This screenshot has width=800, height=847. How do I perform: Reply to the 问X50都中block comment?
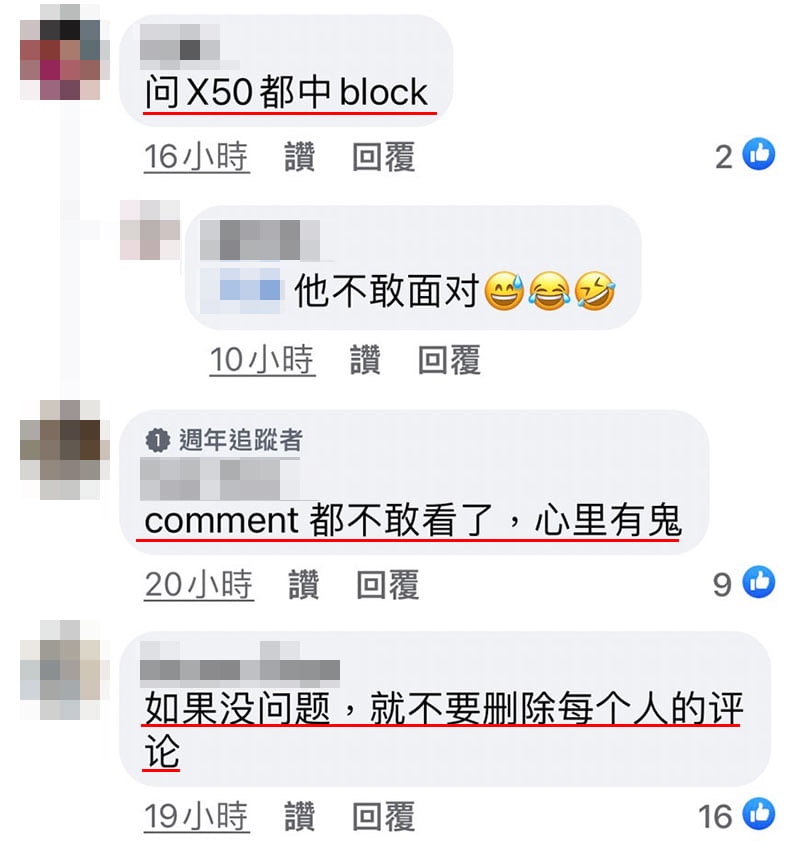pos(384,157)
